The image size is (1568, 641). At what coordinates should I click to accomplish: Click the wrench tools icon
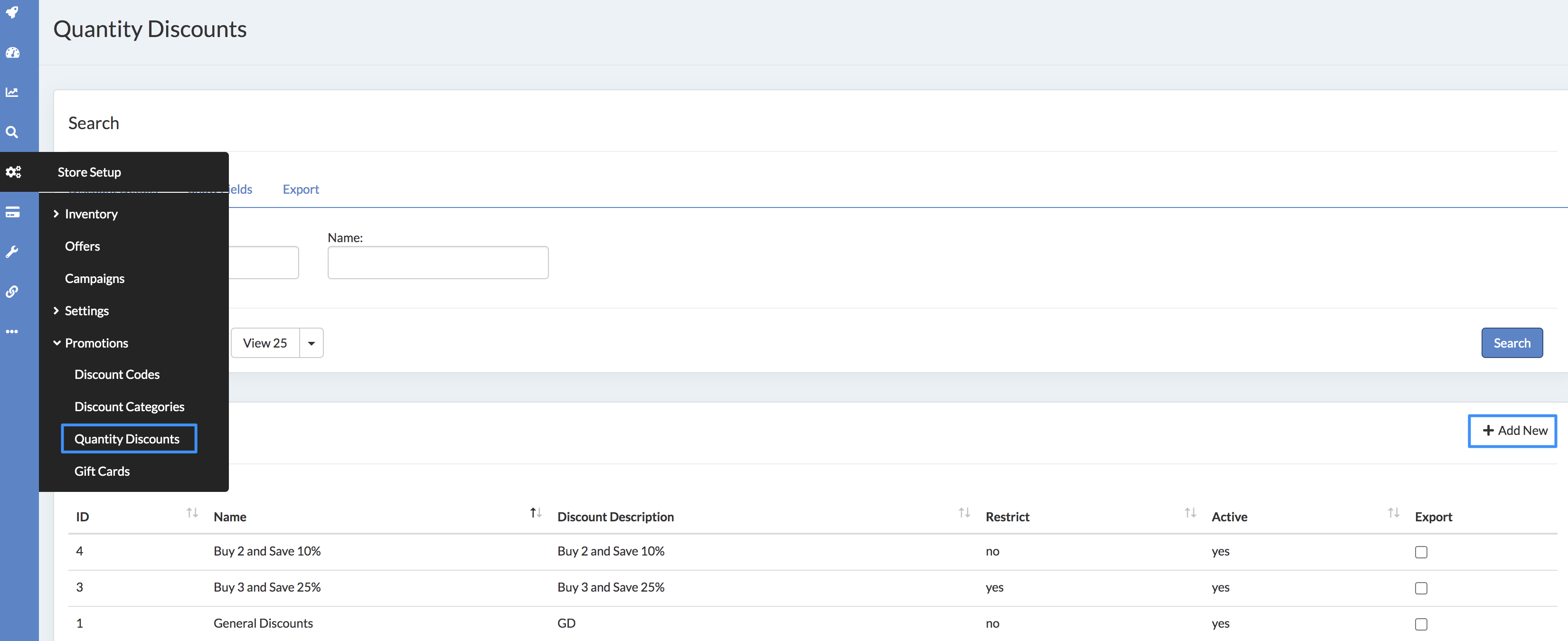pyautogui.click(x=12, y=252)
